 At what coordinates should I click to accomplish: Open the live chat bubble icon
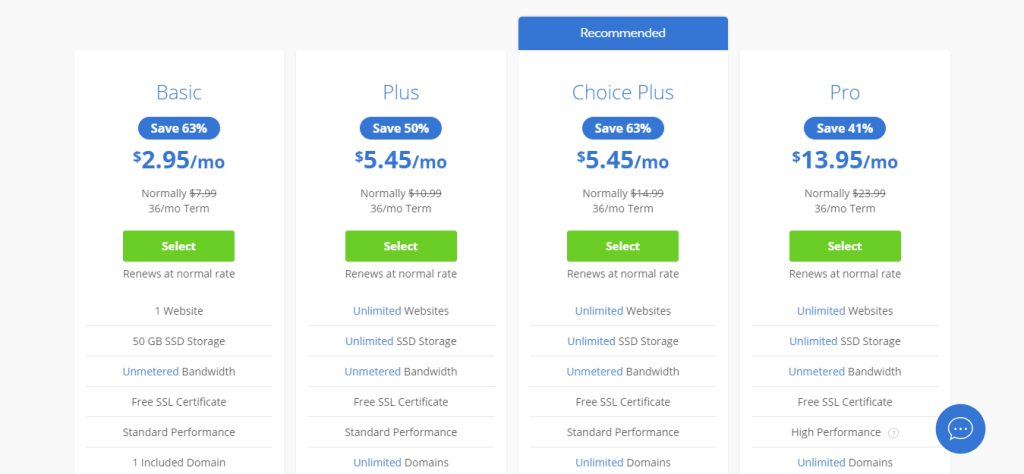960,429
